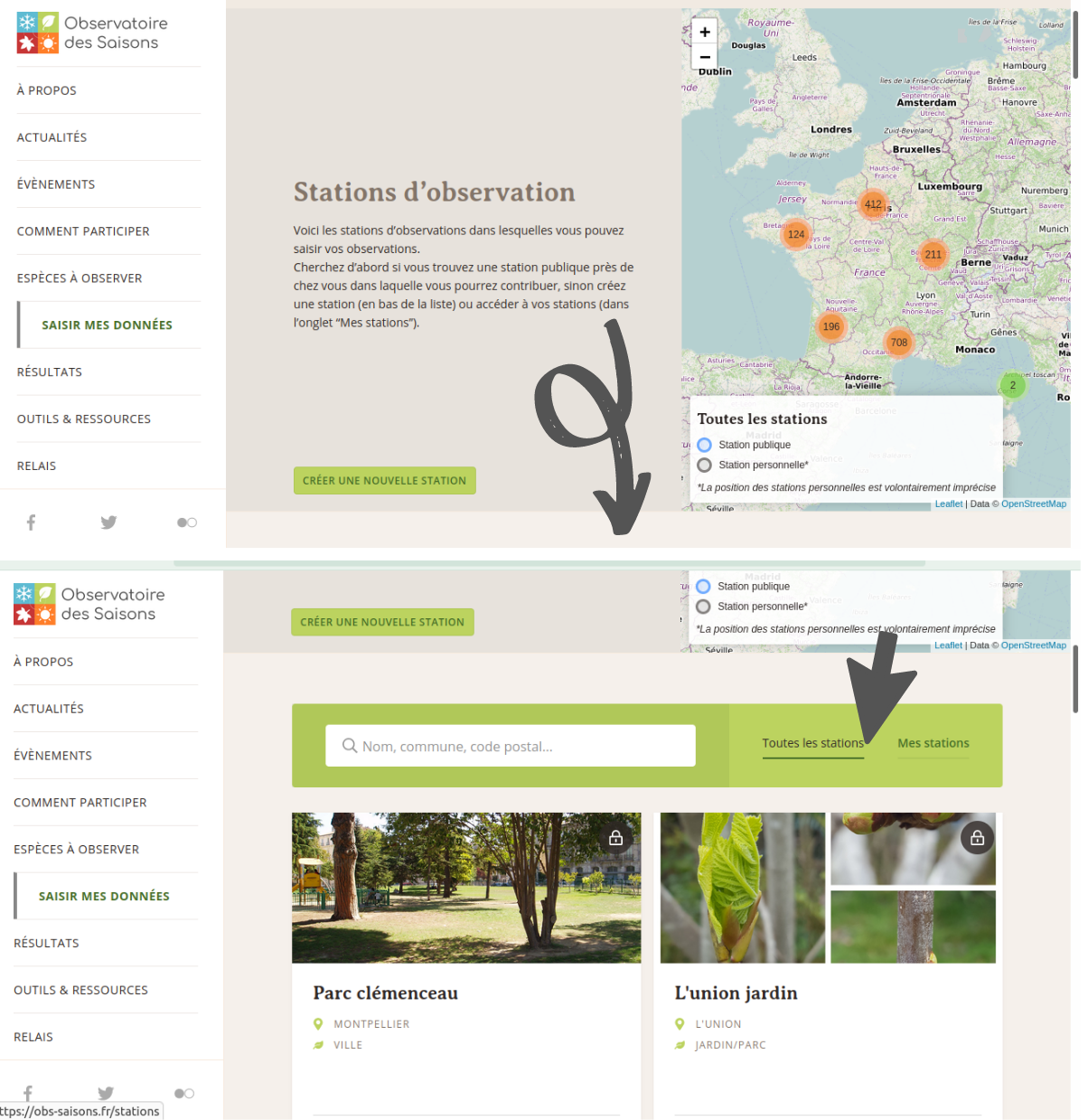Screen dimensions: 1088x1120
Task: Click Observatoire des Saisons logo in upper screenshot
Action: 92,33
